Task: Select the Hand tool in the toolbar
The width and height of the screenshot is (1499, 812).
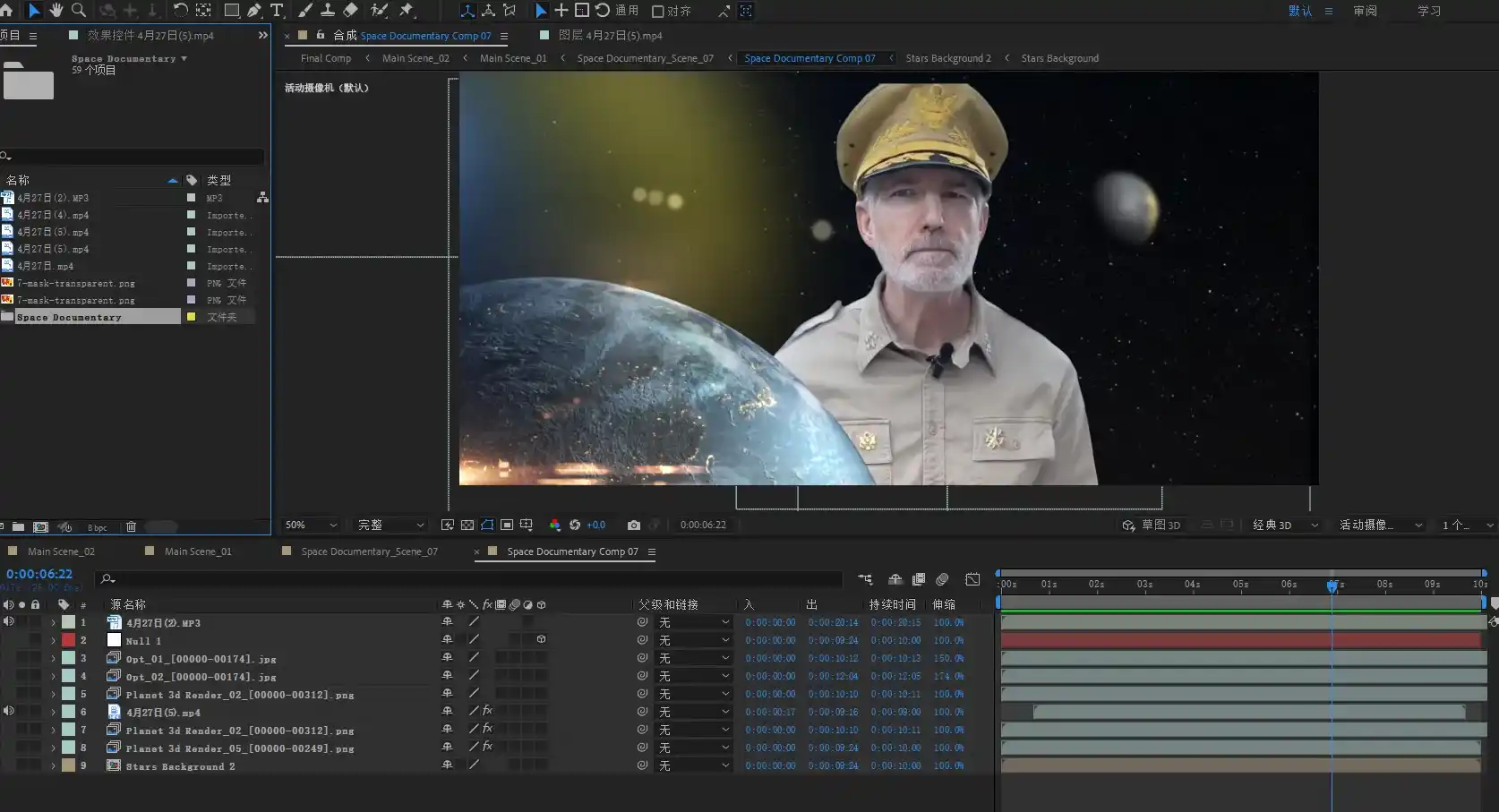Action: (x=56, y=11)
